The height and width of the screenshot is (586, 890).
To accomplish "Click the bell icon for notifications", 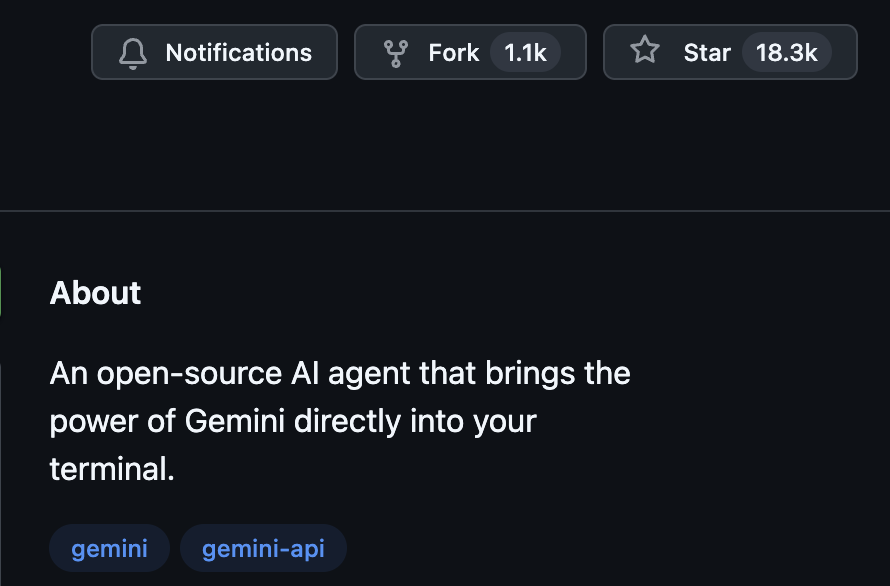I will [x=133, y=53].
